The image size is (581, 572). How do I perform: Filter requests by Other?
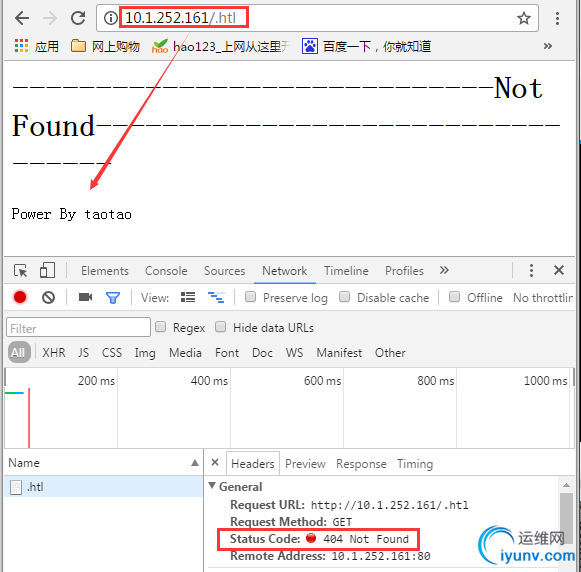click(390, 352)
